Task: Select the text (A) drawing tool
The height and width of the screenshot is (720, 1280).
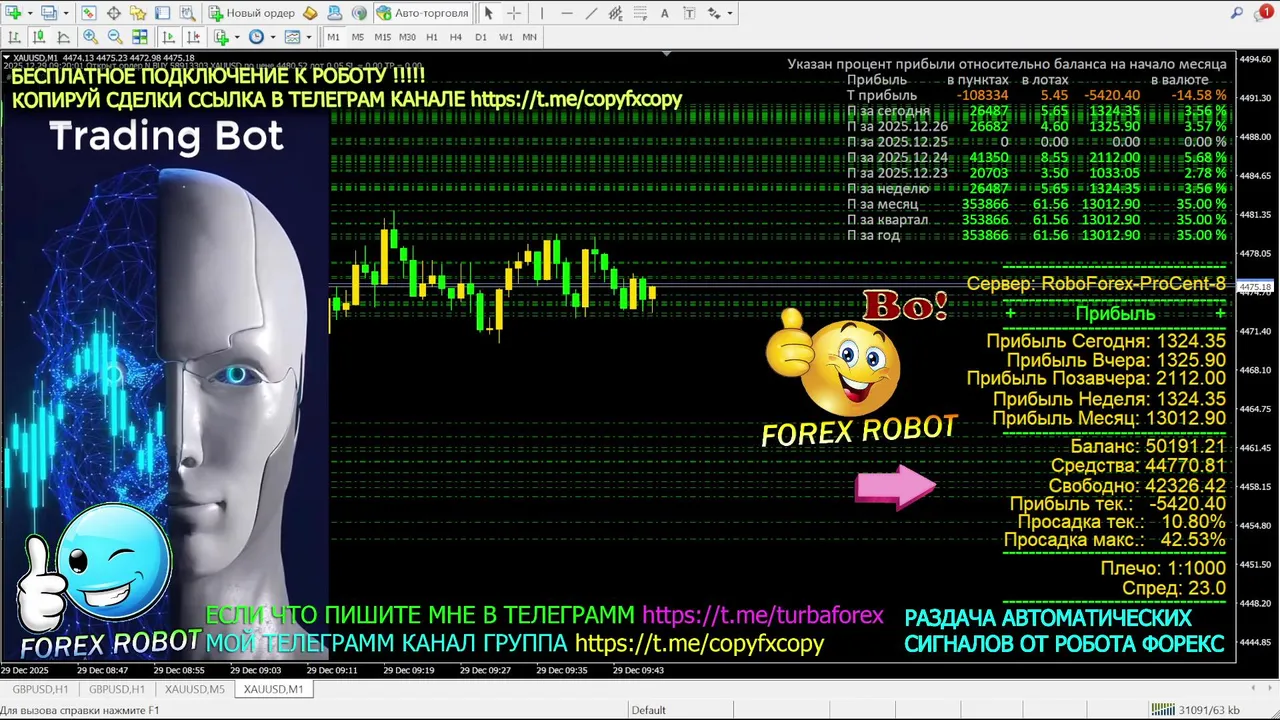Action: [665, 13]
